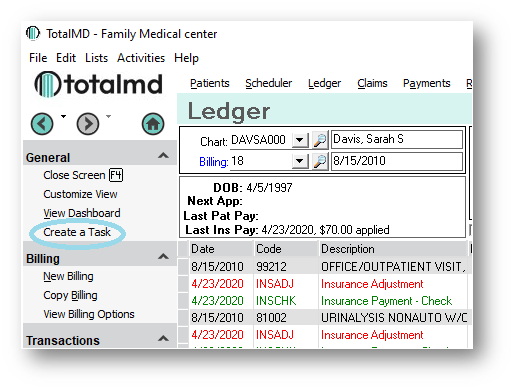Click Create a Task link

[x=77, y=232]
